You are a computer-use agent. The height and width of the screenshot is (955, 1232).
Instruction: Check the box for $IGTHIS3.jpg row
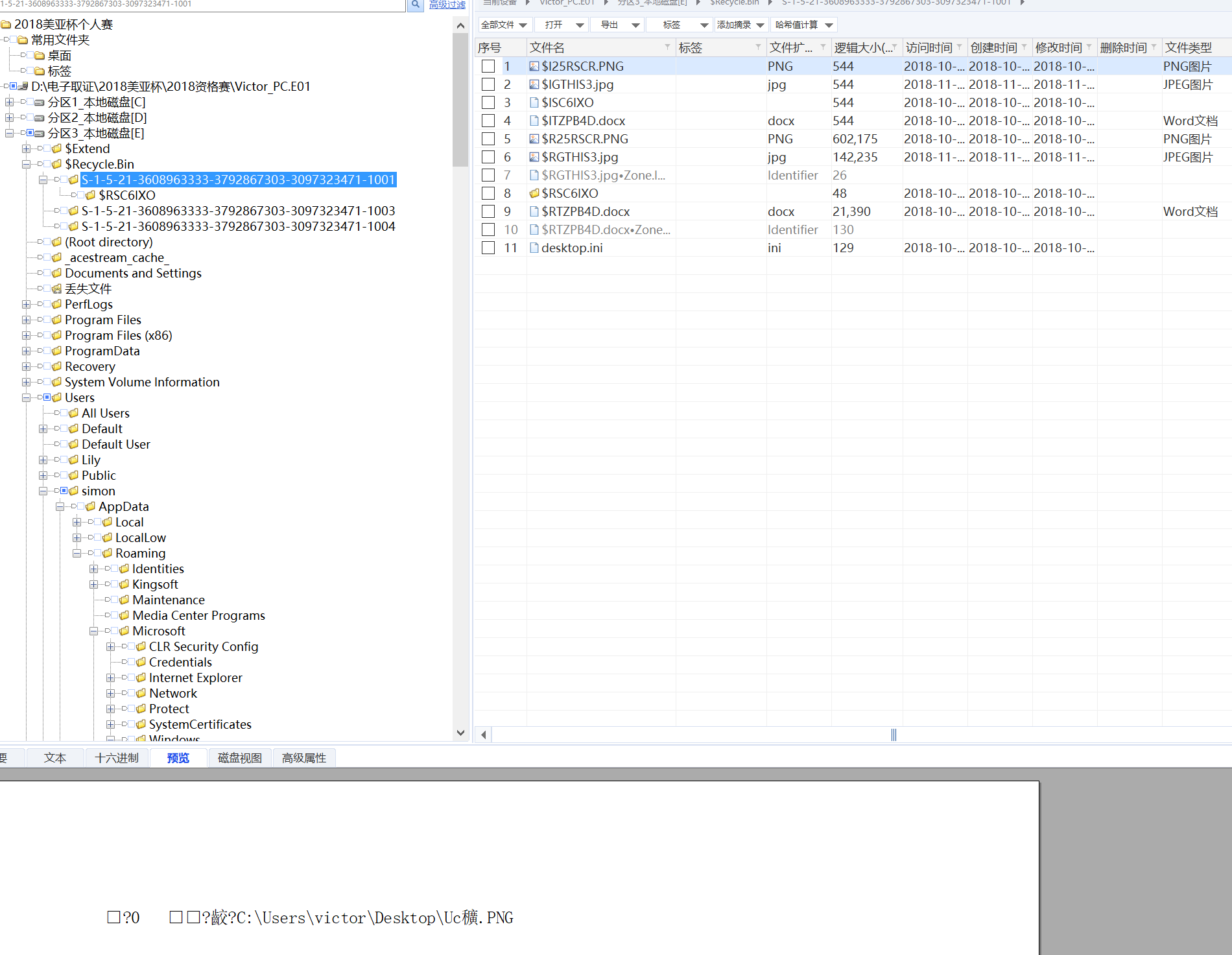(488, 84)
